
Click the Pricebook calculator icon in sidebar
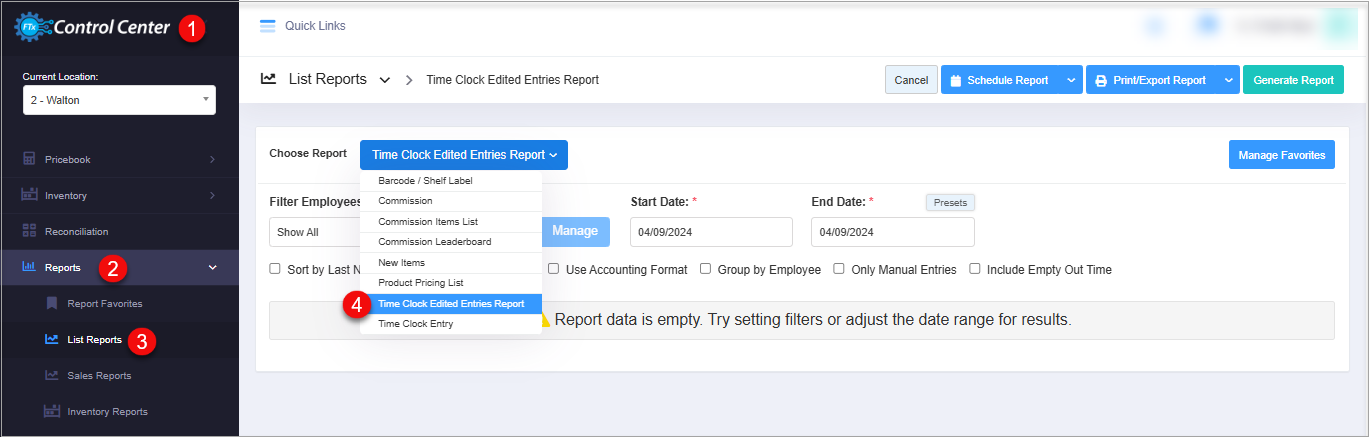pos(29,159)
